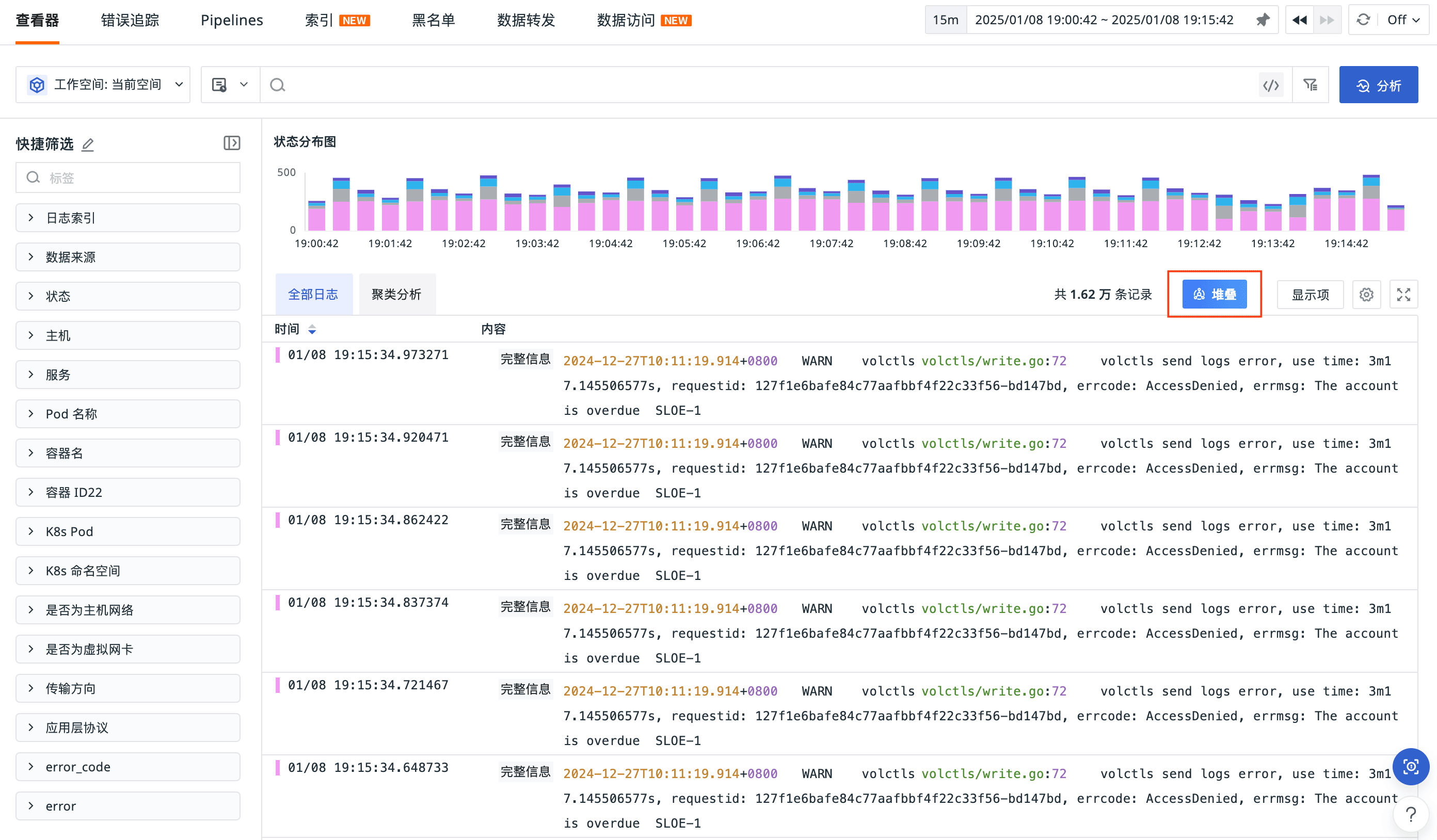Toggle sort order on 时间 column
1437x840 pixels.
[311, 329]
